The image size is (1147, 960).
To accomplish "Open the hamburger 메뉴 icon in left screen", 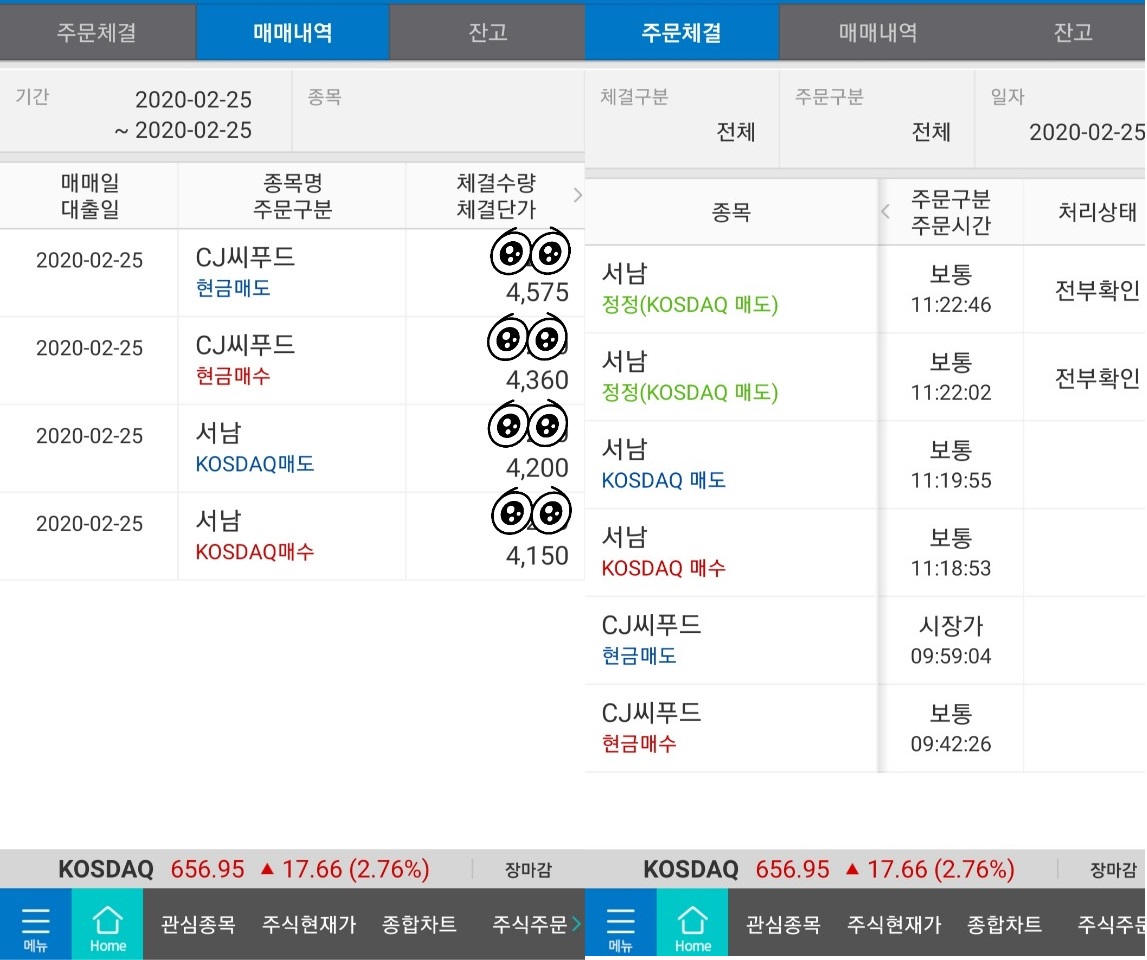I will [35, 924].
